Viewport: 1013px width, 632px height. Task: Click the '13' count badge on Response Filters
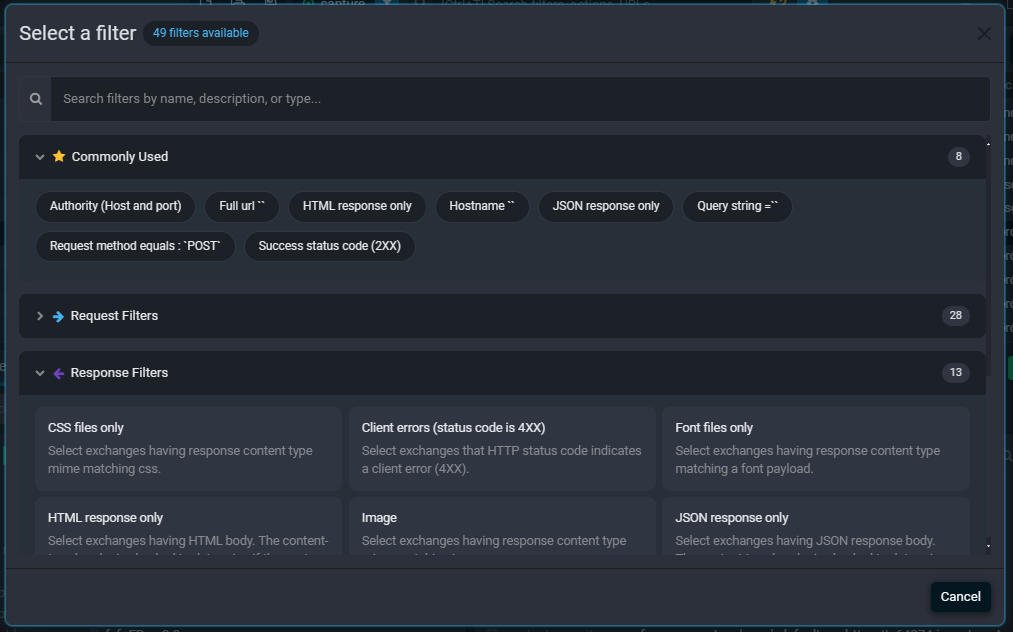tap(955, 372)
